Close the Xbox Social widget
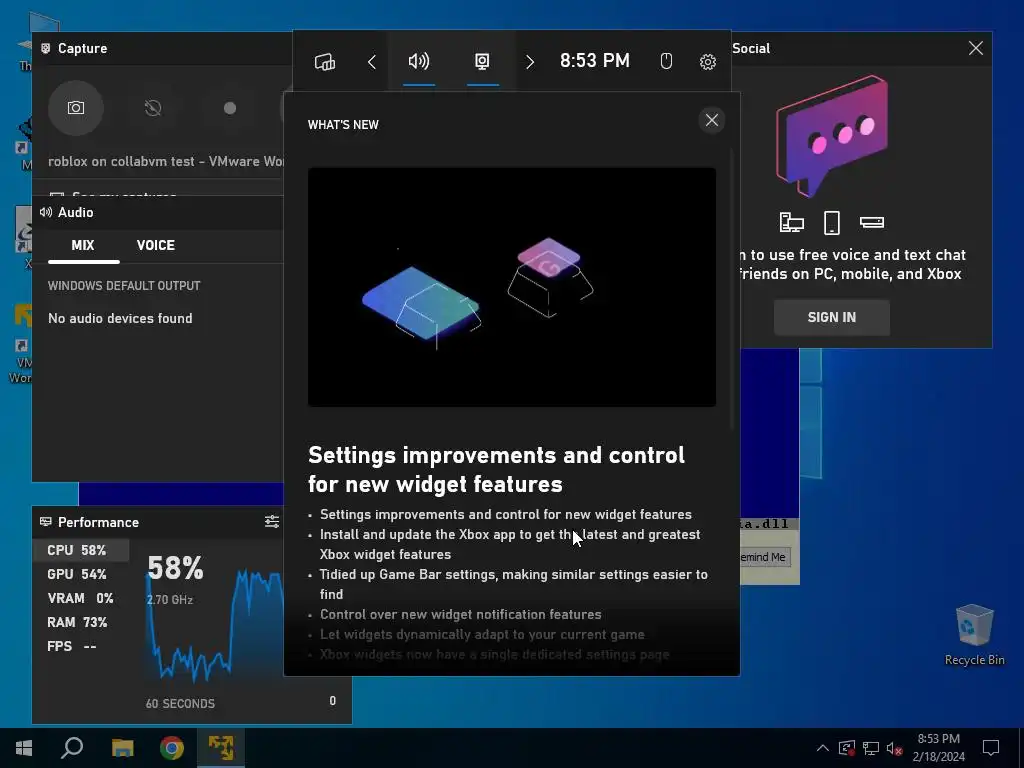Image resolution: width=1024 pixels, height=768 pixels. click(976, 48)
